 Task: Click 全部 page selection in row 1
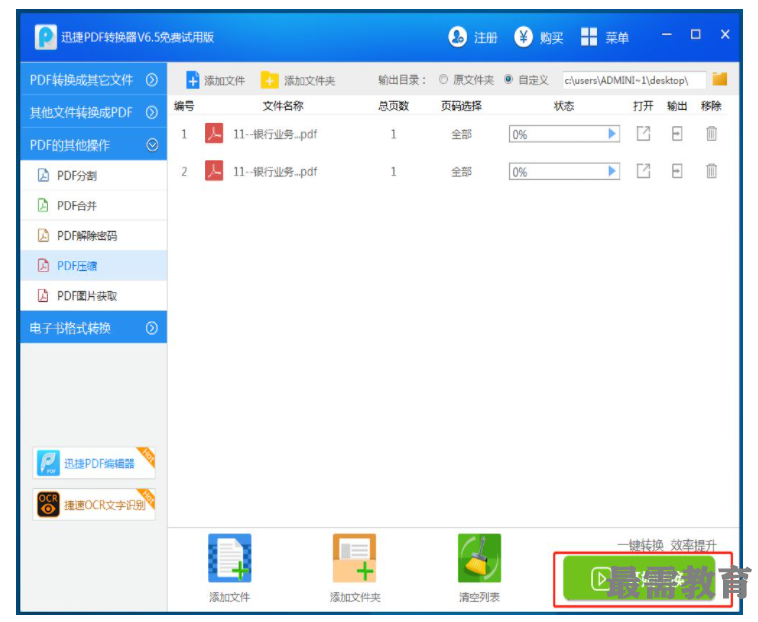[x=461, y=134]
